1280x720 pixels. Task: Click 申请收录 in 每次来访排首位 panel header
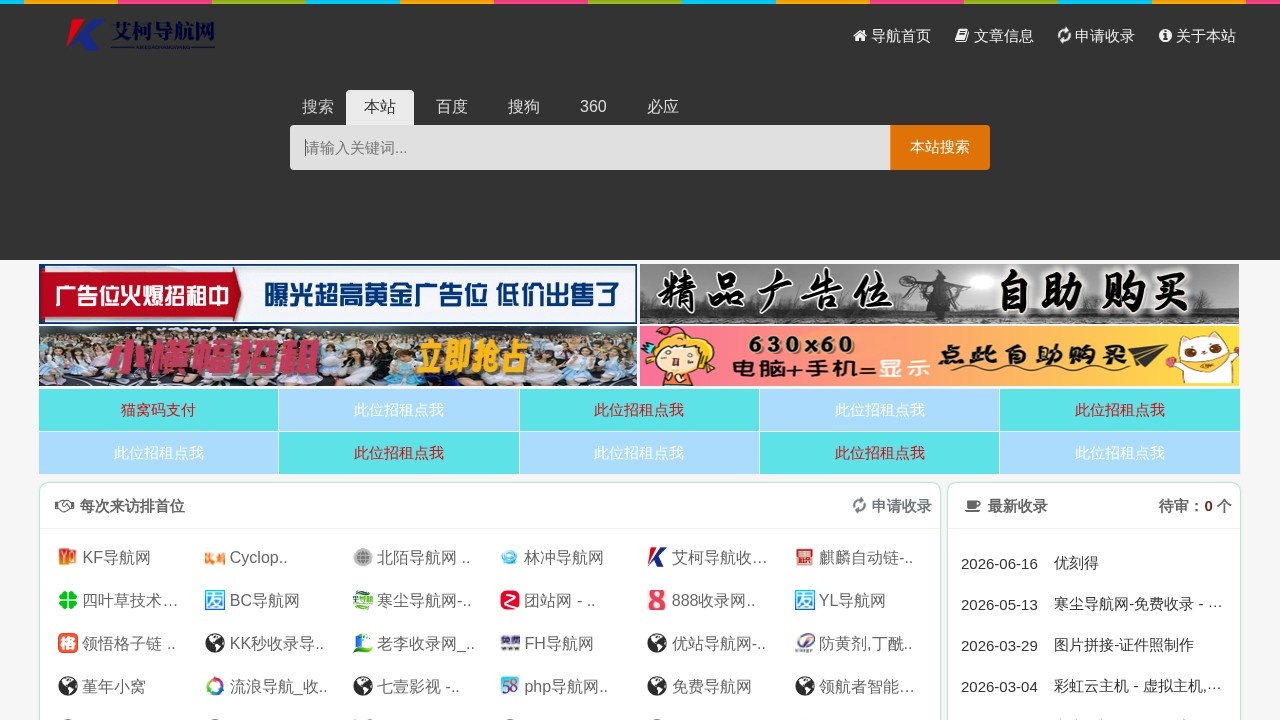pyautogui.click(x=892, y=506)
